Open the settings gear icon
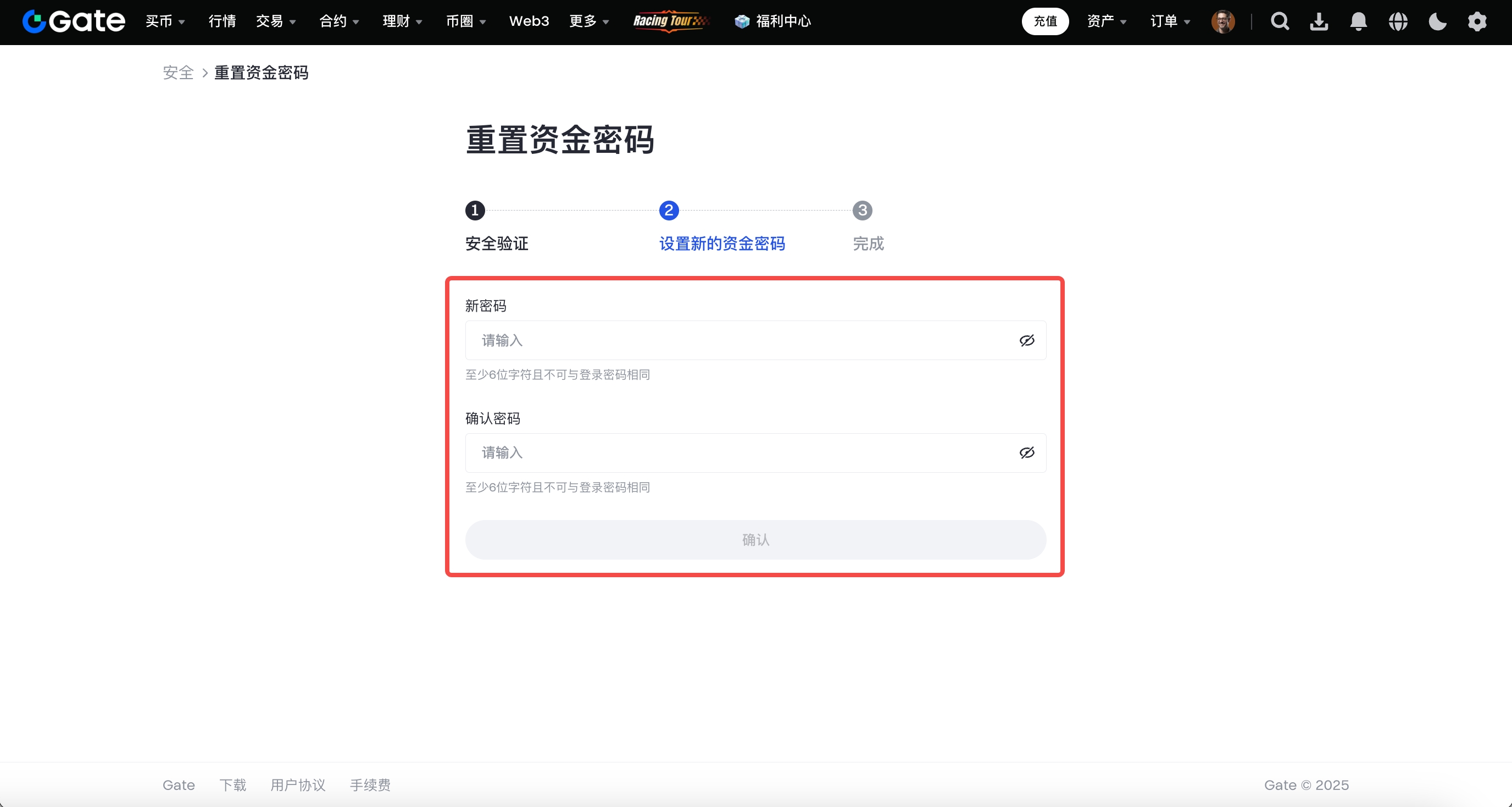This screenshot has height=807, width=1512. [1477, 22]
